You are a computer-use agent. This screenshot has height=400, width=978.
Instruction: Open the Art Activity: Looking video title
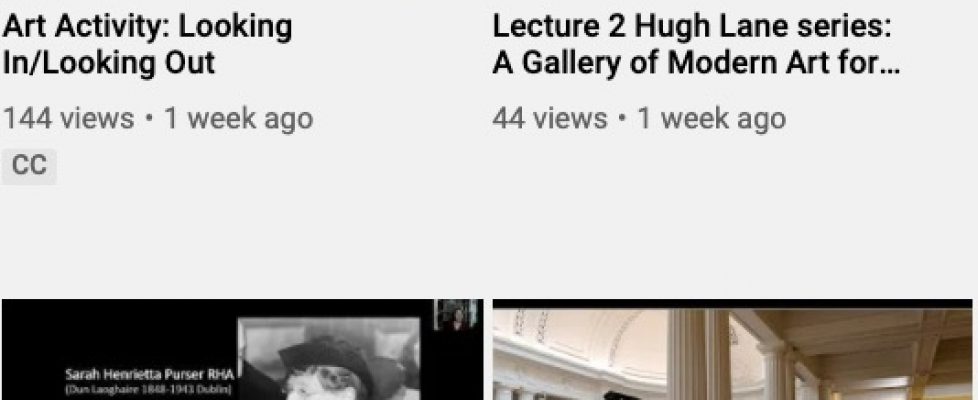tap(147, 45)
